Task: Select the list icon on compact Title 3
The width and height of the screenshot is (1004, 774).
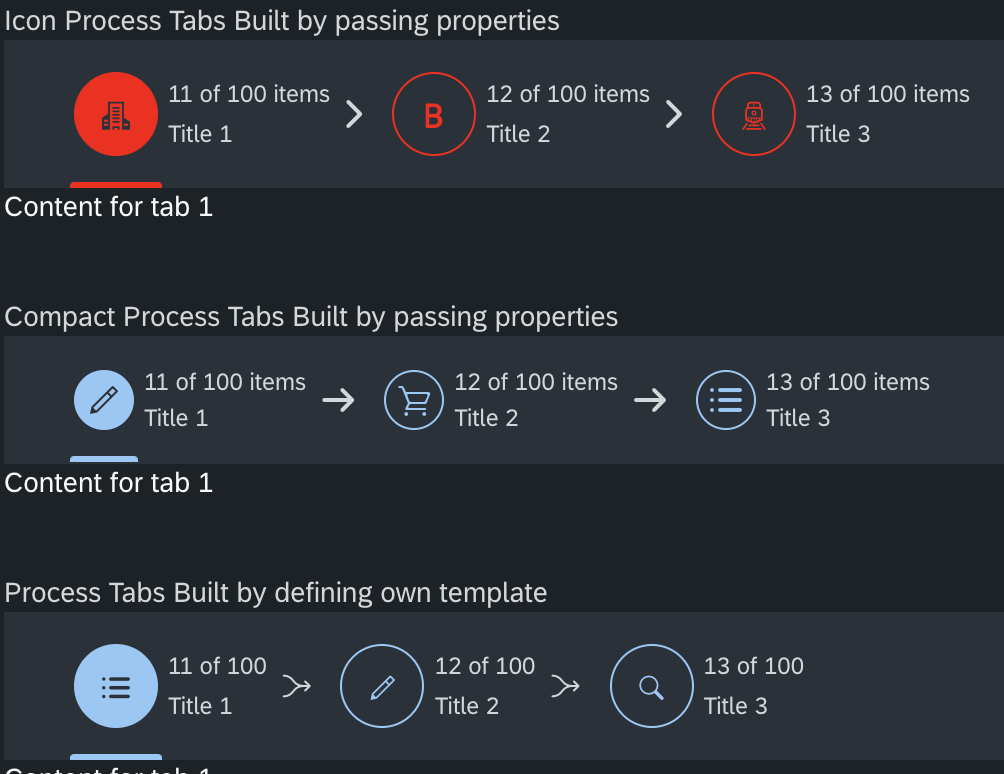Action: (726, 399)
